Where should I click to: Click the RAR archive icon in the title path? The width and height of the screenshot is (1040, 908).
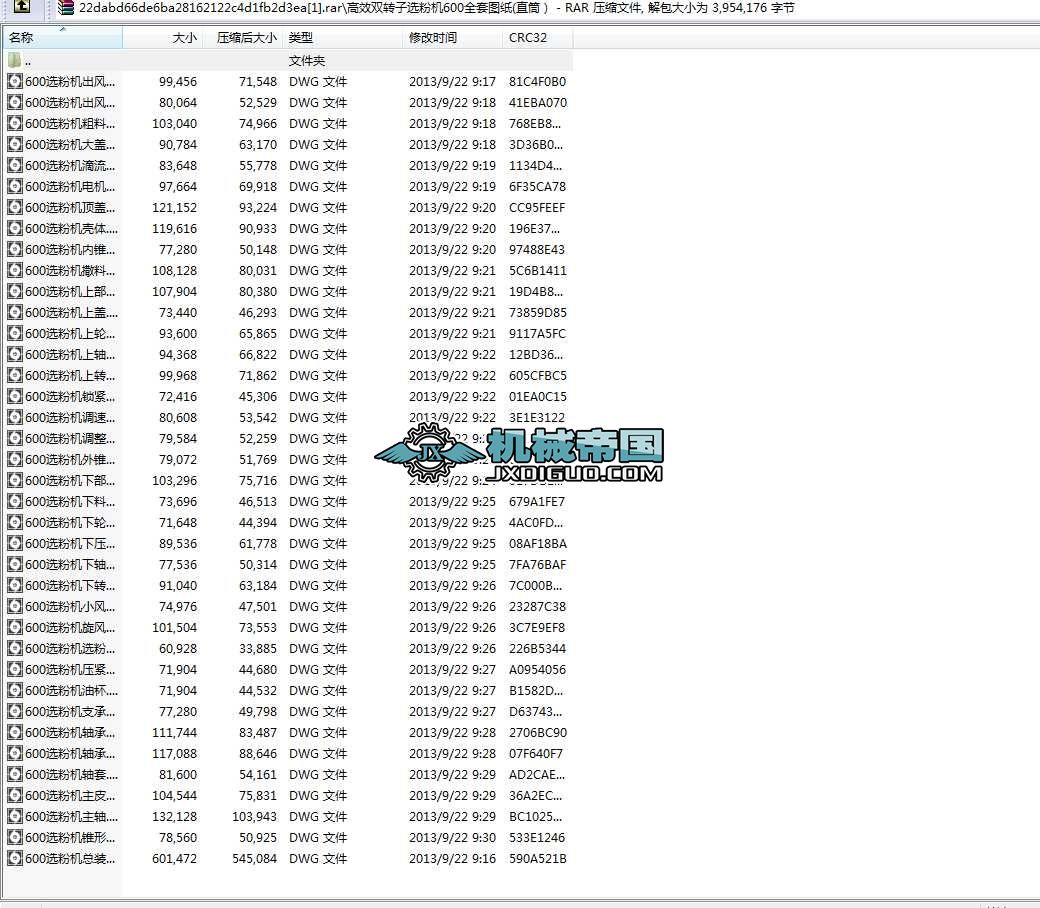66,7
